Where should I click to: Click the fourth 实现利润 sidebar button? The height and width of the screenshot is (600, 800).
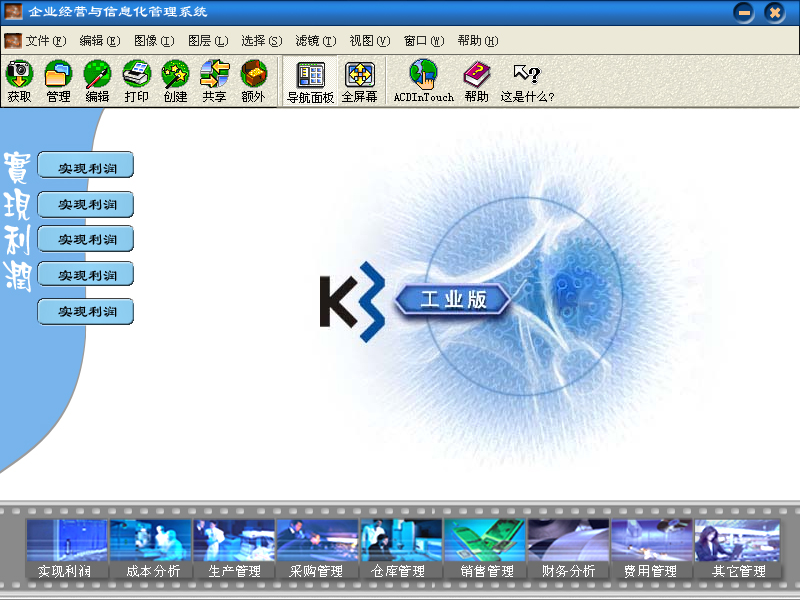click(x=86, y=274)
